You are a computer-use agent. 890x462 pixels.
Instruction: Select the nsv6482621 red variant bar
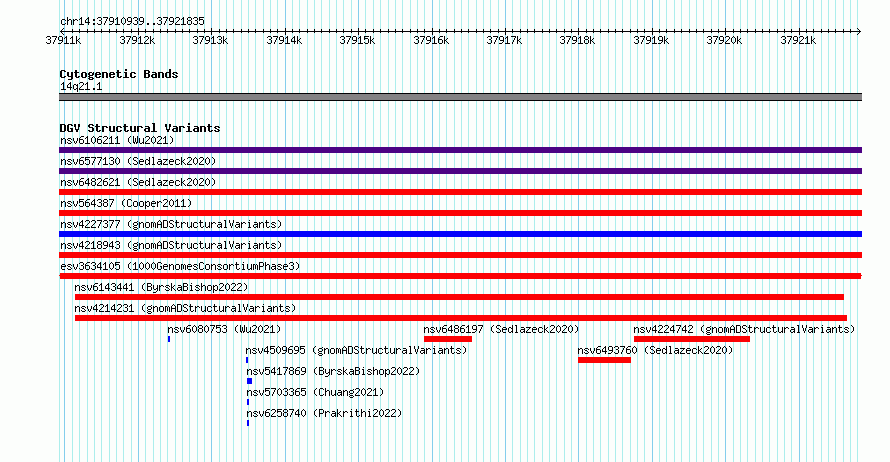coord(460,192)
